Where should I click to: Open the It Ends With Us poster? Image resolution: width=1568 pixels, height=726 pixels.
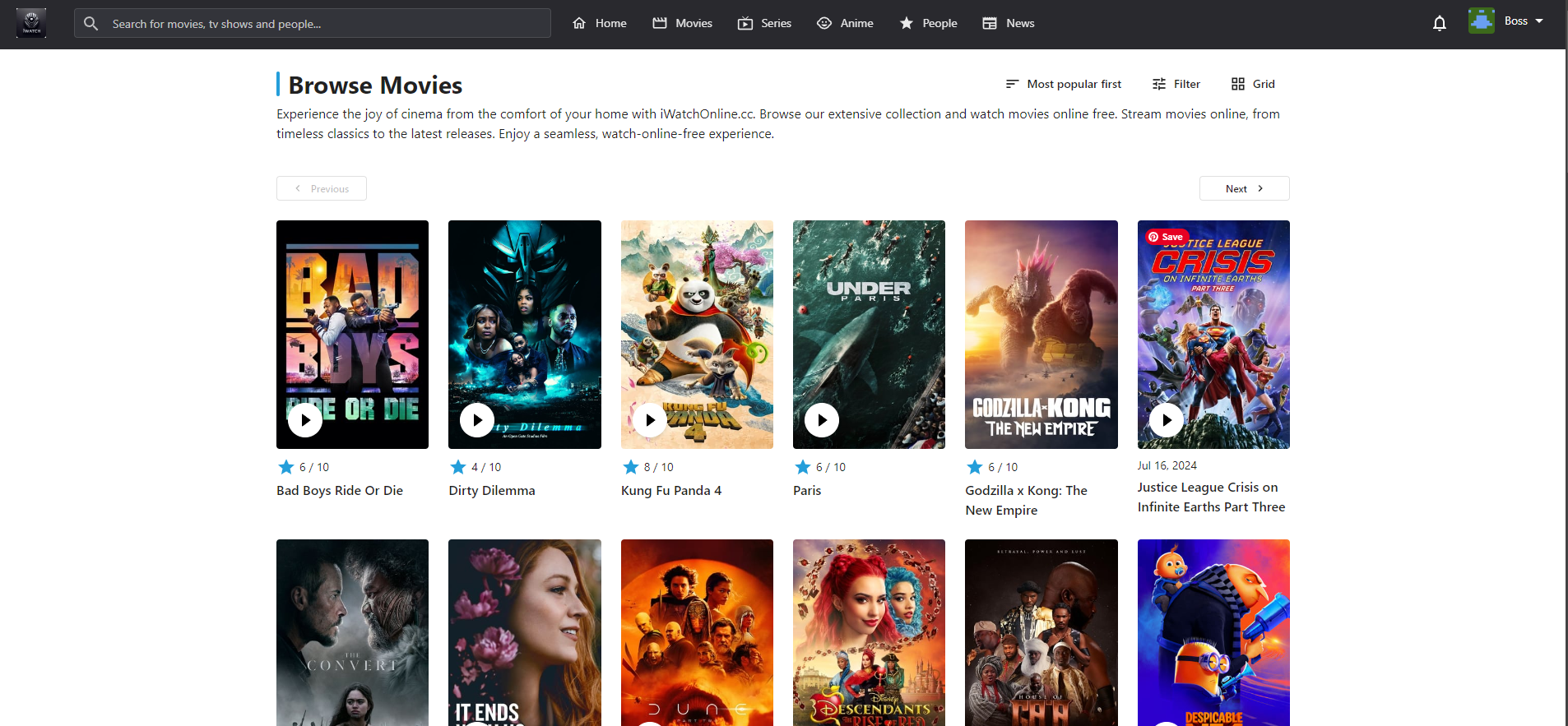tap(525, 632)
